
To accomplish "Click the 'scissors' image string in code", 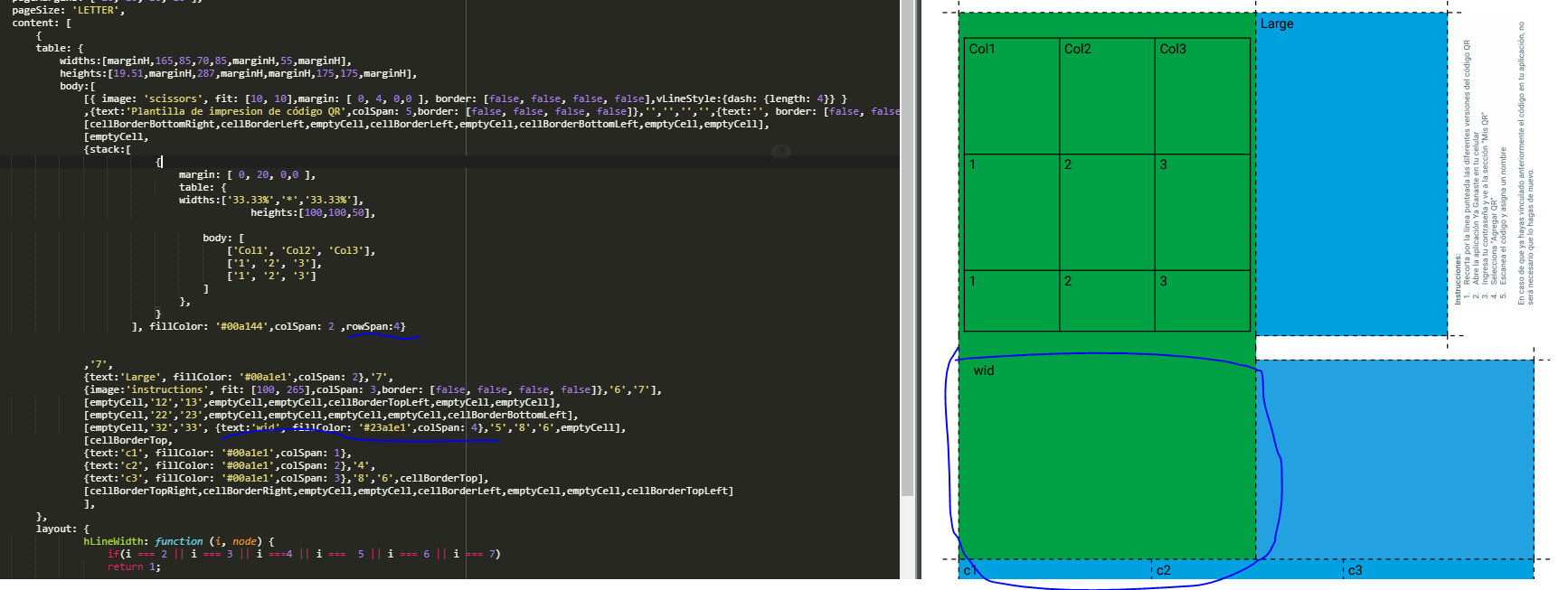I will point(174,99).
